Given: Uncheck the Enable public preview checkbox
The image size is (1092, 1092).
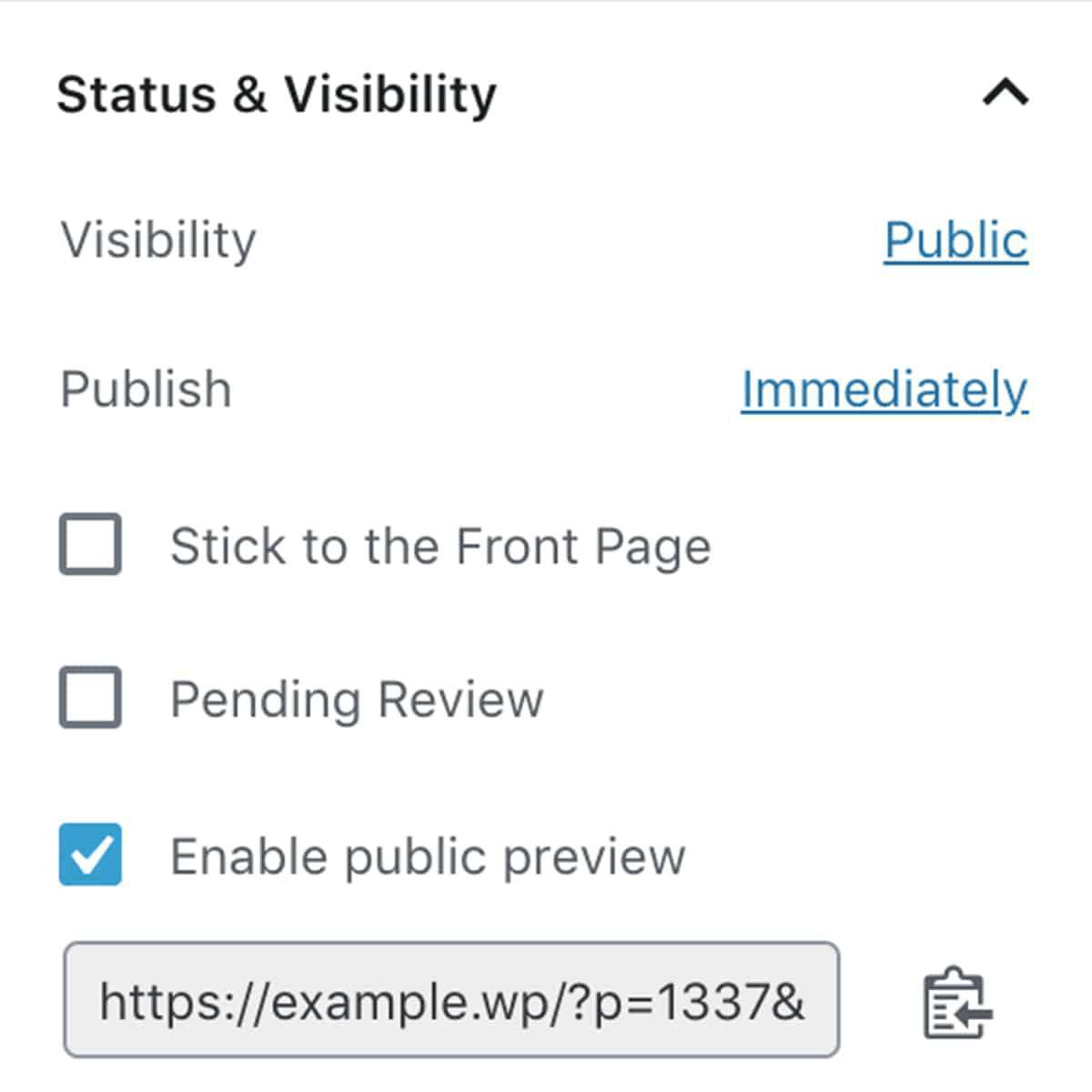Looking at the screenshot, I should pos(90,854).
